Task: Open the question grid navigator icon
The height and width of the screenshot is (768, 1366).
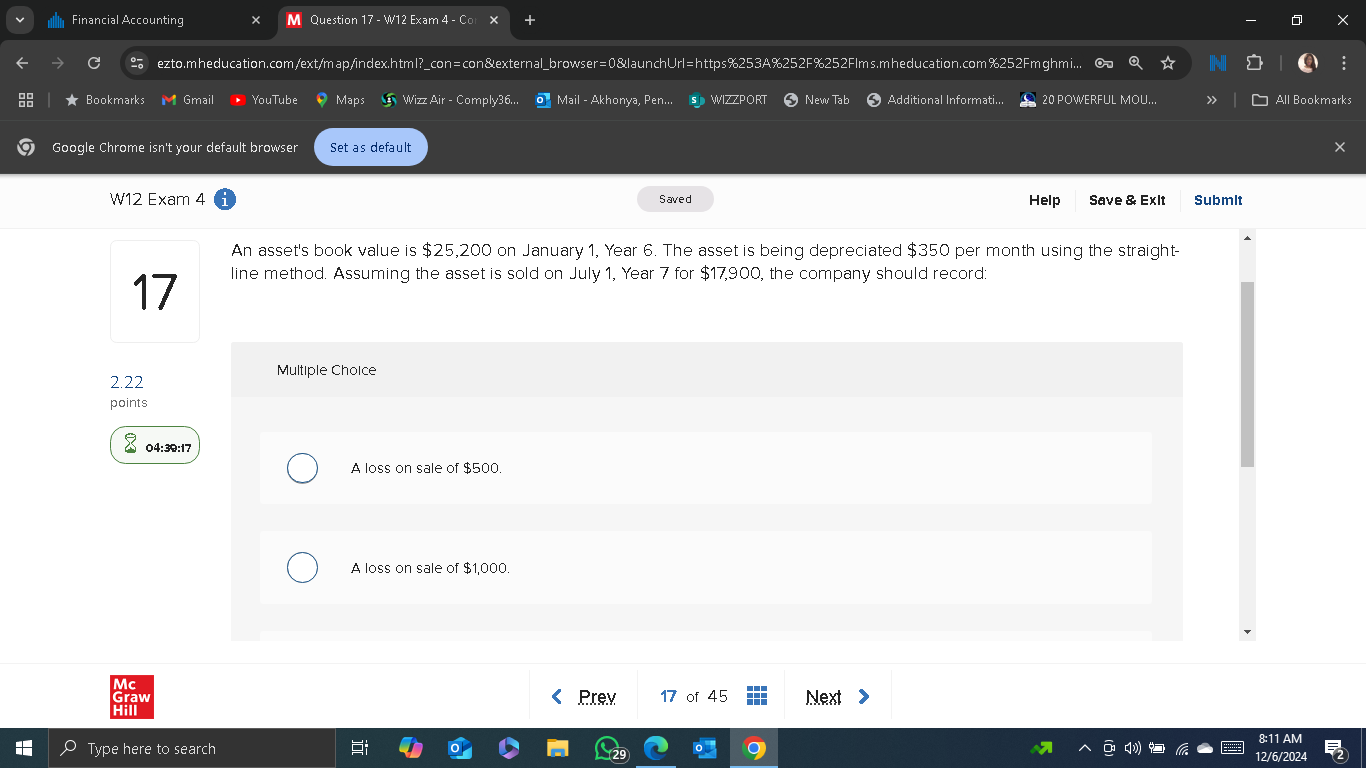Action: (757, 696)
